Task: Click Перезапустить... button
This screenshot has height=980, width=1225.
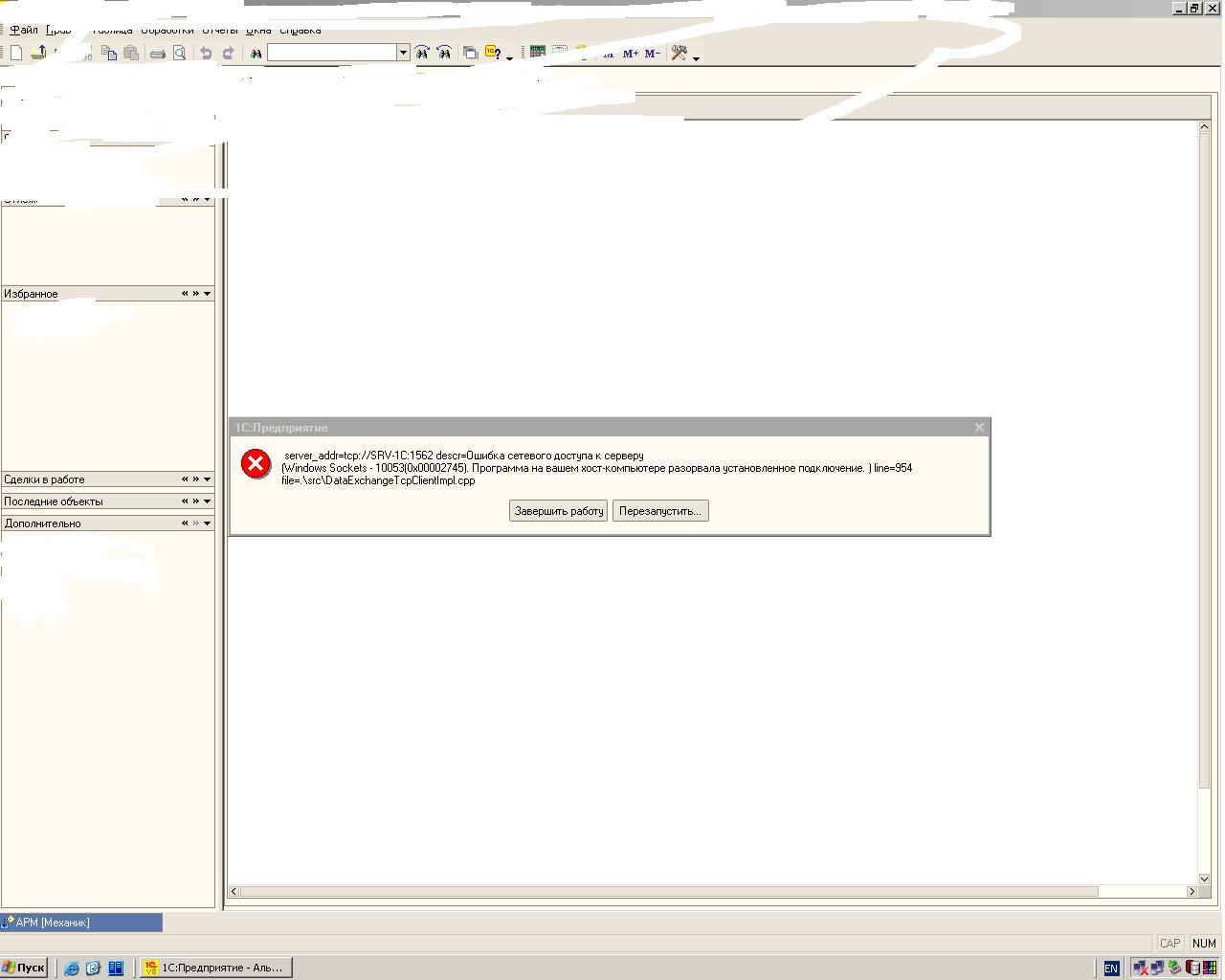Action: 660,511
